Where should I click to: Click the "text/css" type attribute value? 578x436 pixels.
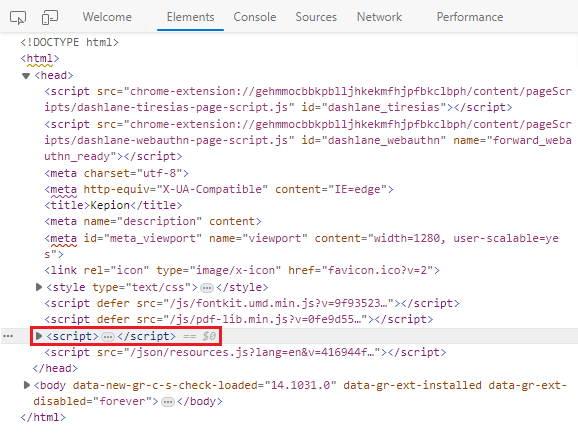tap(159, 287)
